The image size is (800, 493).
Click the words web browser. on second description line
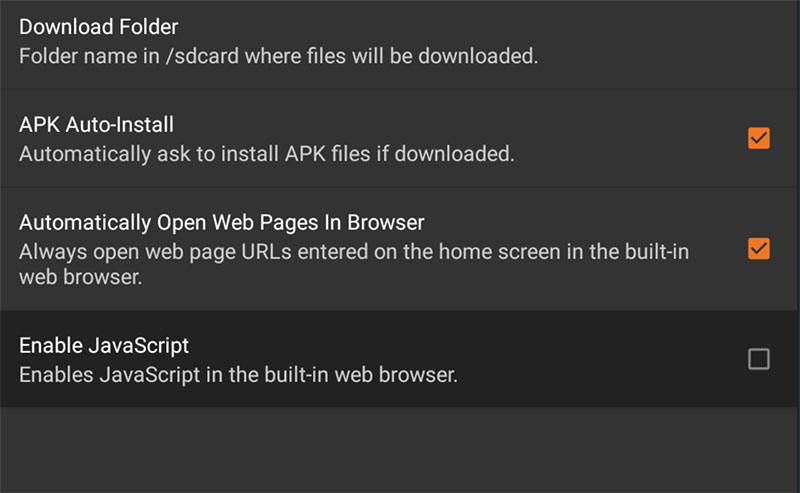(x=81, y=277)
